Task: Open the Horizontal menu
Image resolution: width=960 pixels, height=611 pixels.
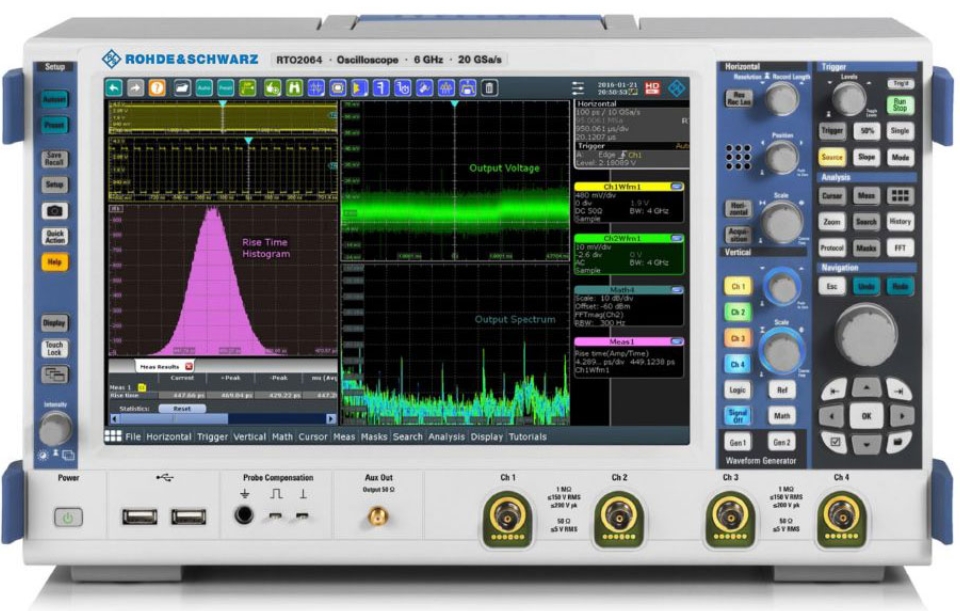Action: pyautogui.click(x=169, y=437)
